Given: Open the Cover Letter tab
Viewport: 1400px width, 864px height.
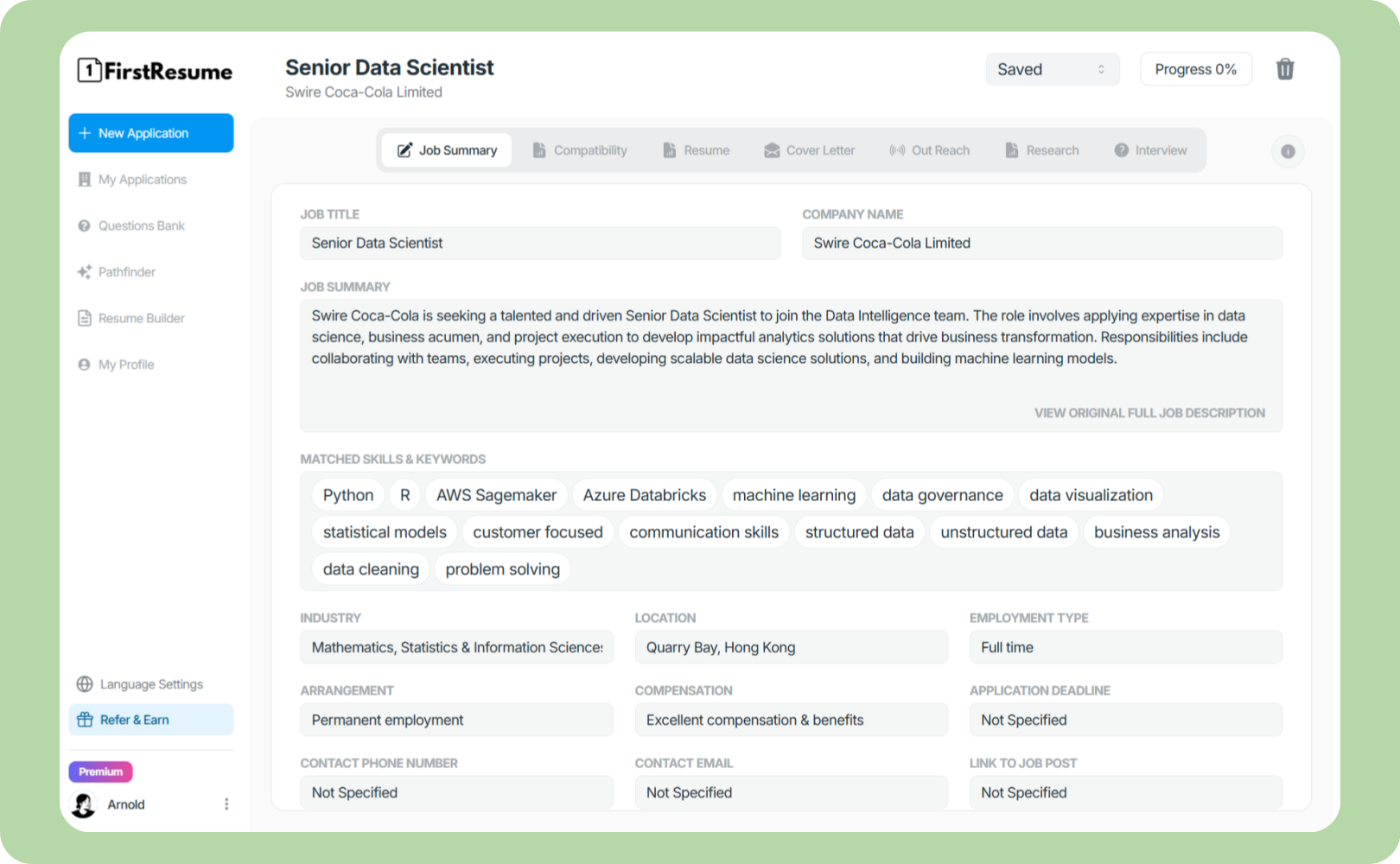Looking at the screenshot, I should (x=810, y=150).
